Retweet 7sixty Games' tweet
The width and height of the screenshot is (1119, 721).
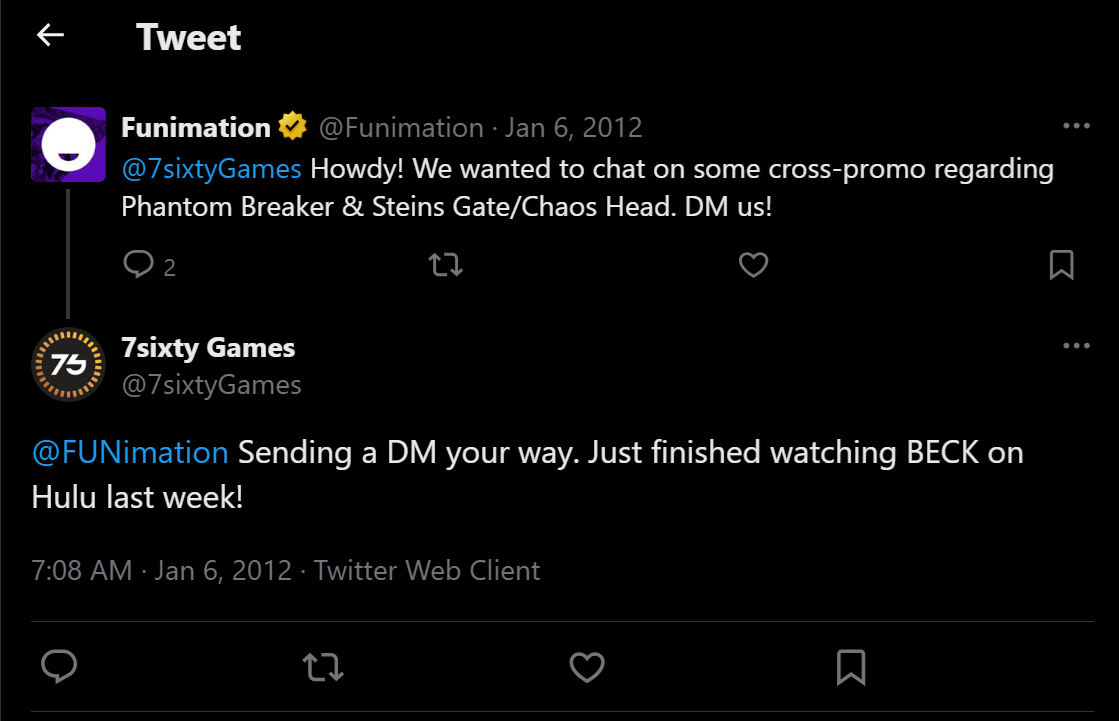point(323,666)
